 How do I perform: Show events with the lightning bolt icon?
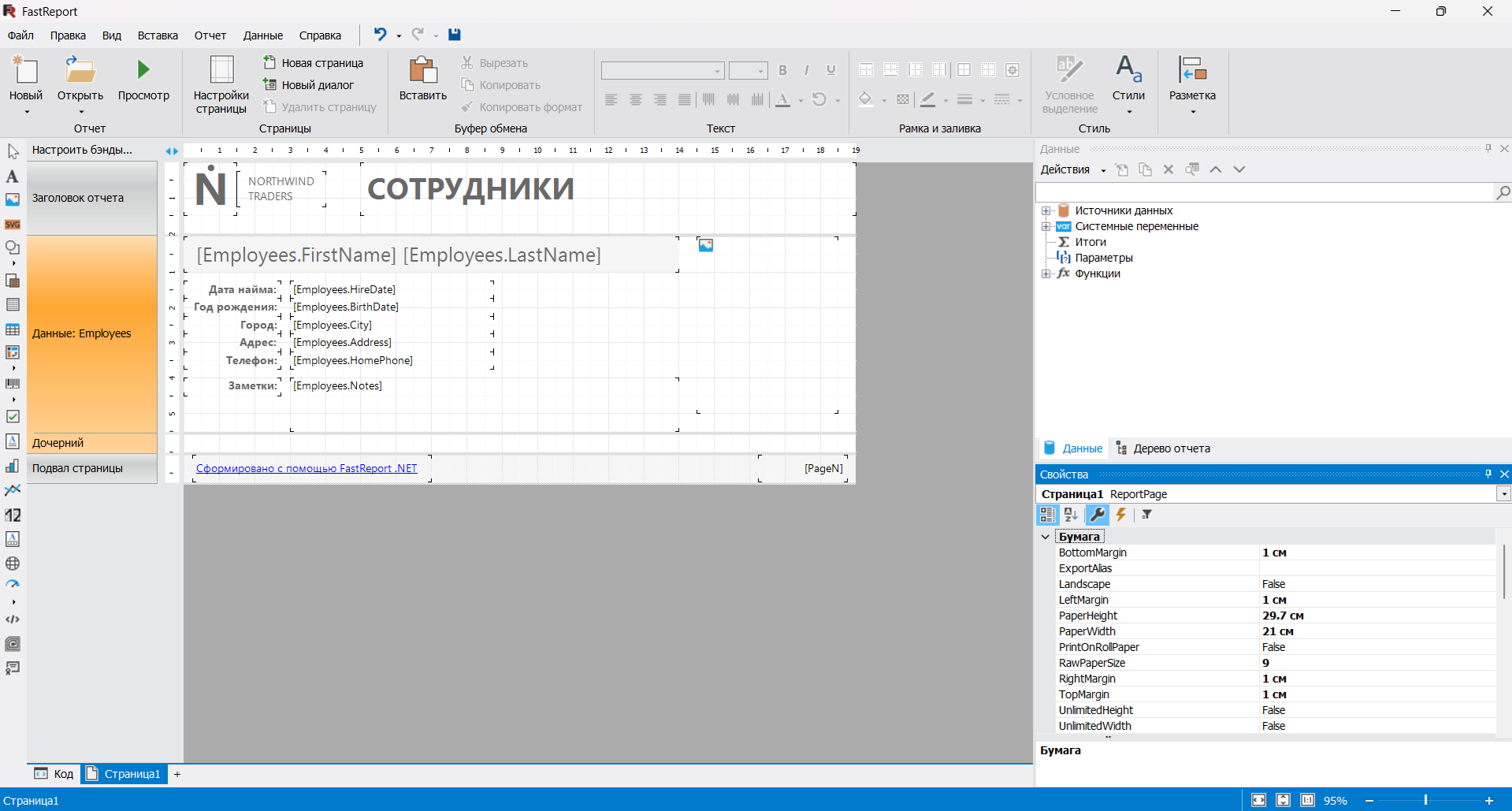pyautogui.click(x=1120, y=515)
